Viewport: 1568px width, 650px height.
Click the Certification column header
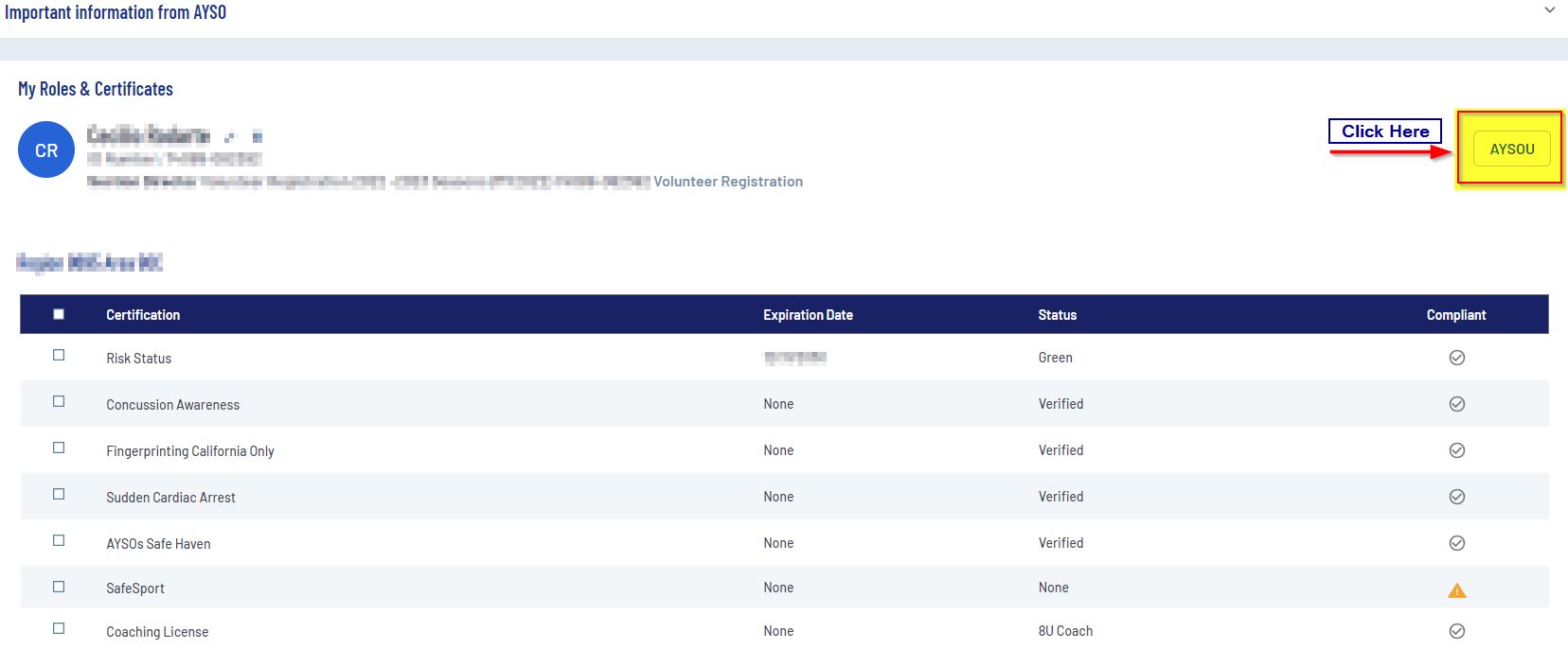pyautogui.click(x=143, y=315)
